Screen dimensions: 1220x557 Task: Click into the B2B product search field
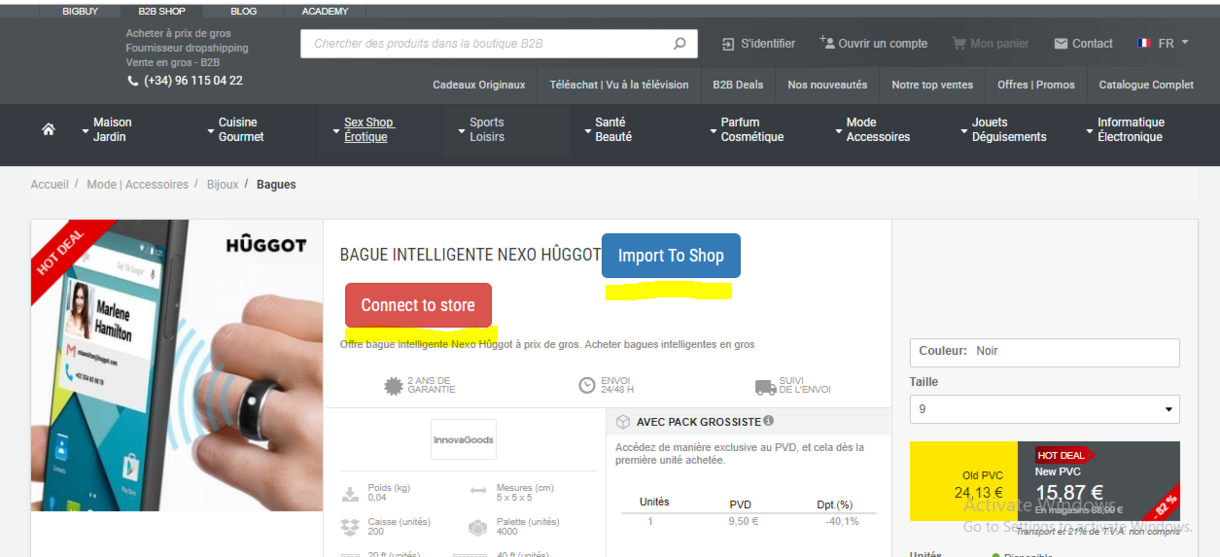[485, 44]
